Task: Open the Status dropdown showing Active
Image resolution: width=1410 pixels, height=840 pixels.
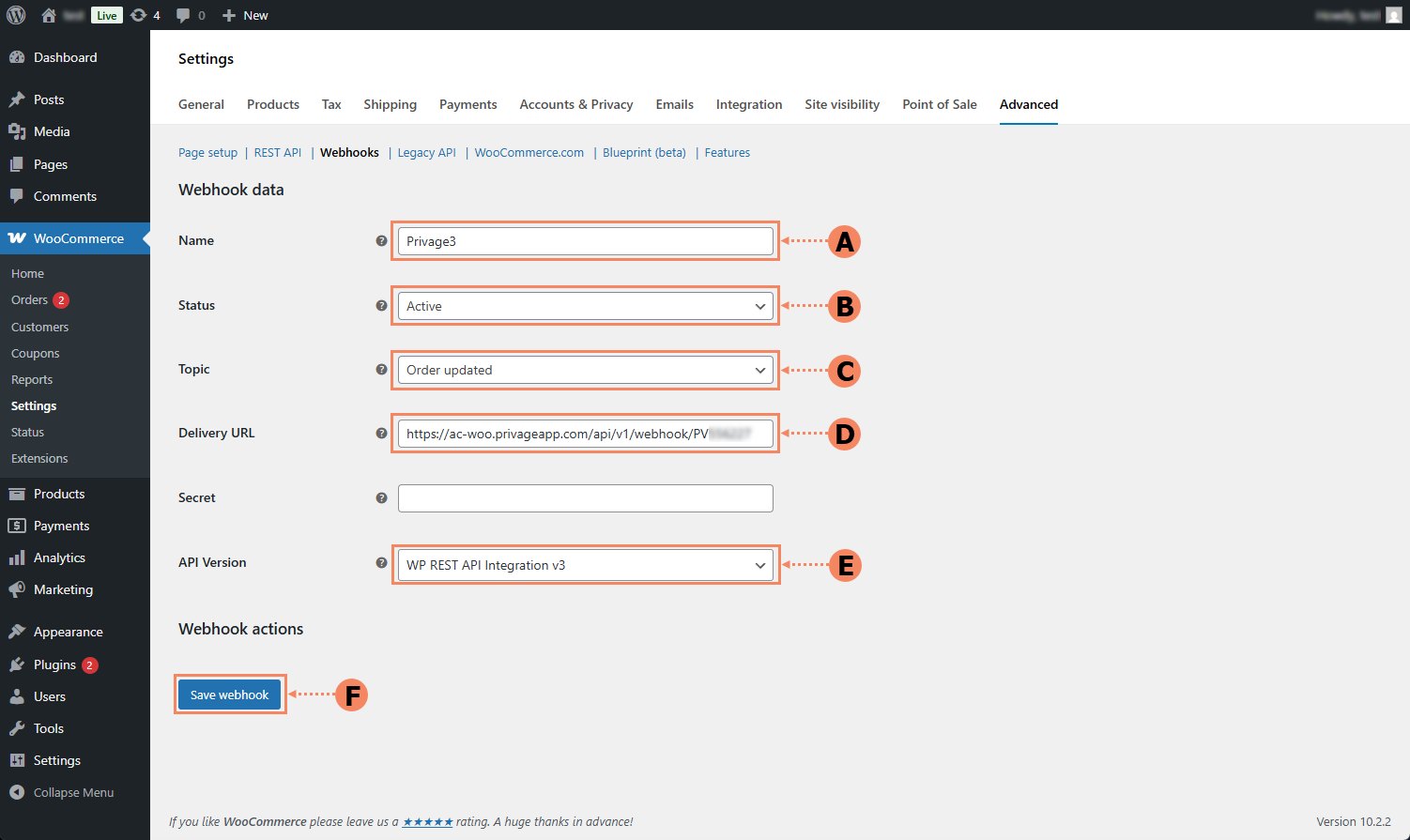Action: 585,306
